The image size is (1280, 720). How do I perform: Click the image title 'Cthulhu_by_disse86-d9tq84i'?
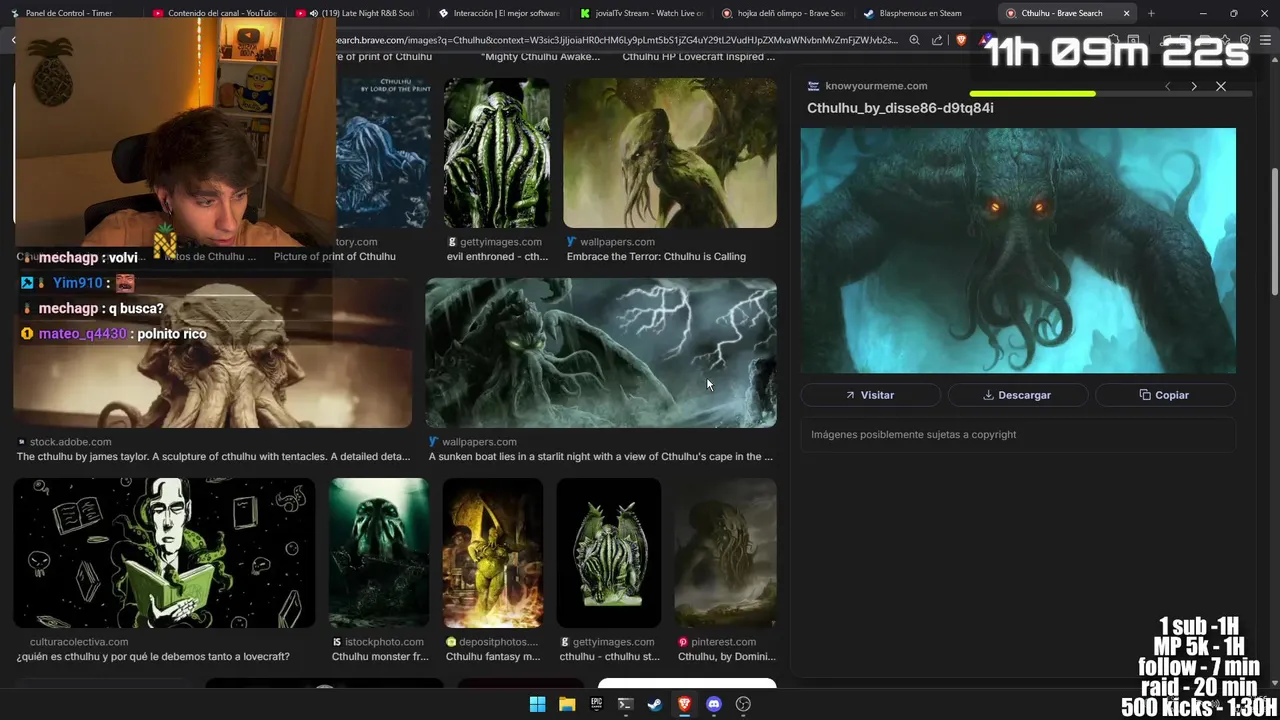point(900,108)
